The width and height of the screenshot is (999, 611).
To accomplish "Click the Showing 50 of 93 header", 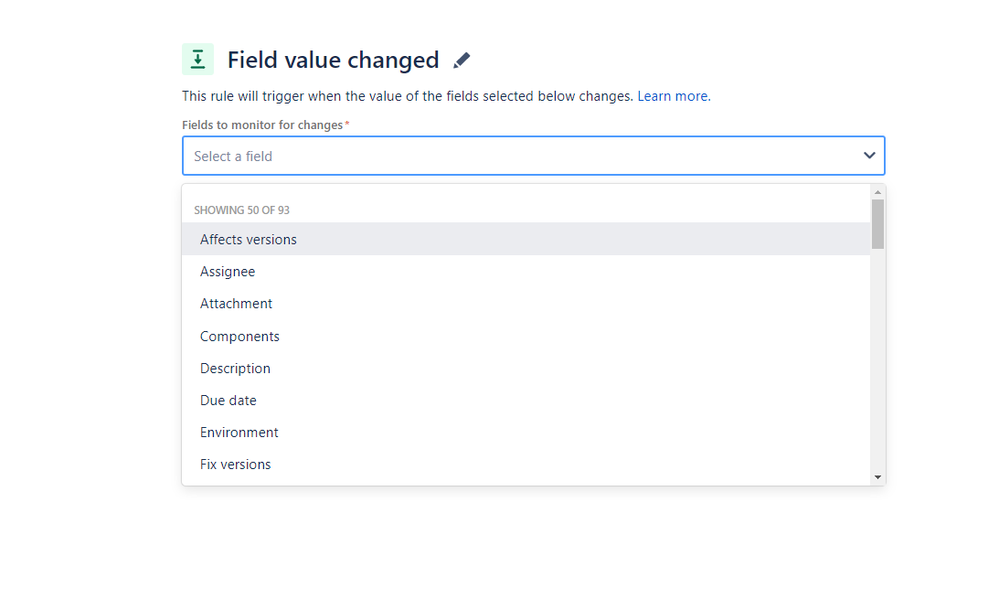I will pyautogui.click(x=241, y=210).
